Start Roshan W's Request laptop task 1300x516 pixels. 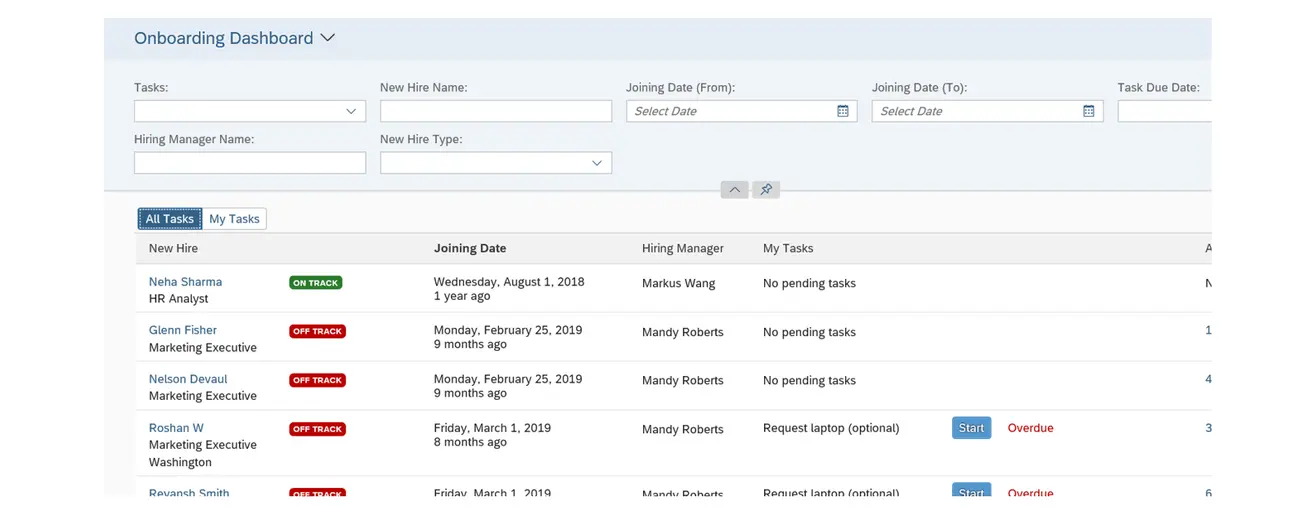[971, 428]
